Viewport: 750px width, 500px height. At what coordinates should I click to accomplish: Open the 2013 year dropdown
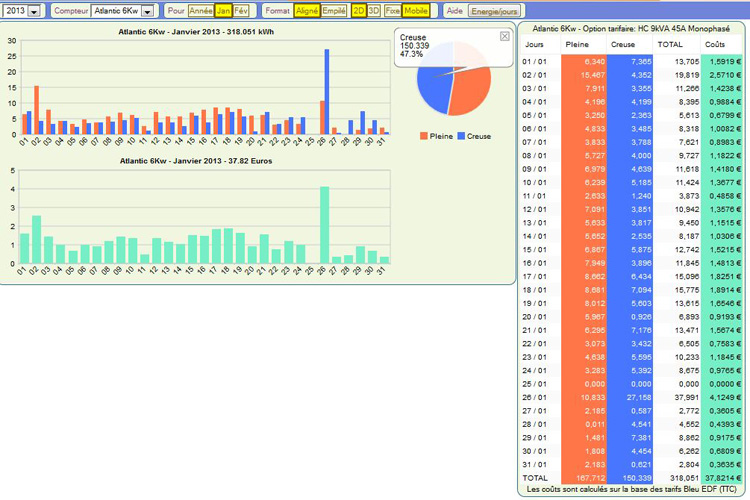pos(34,11)
